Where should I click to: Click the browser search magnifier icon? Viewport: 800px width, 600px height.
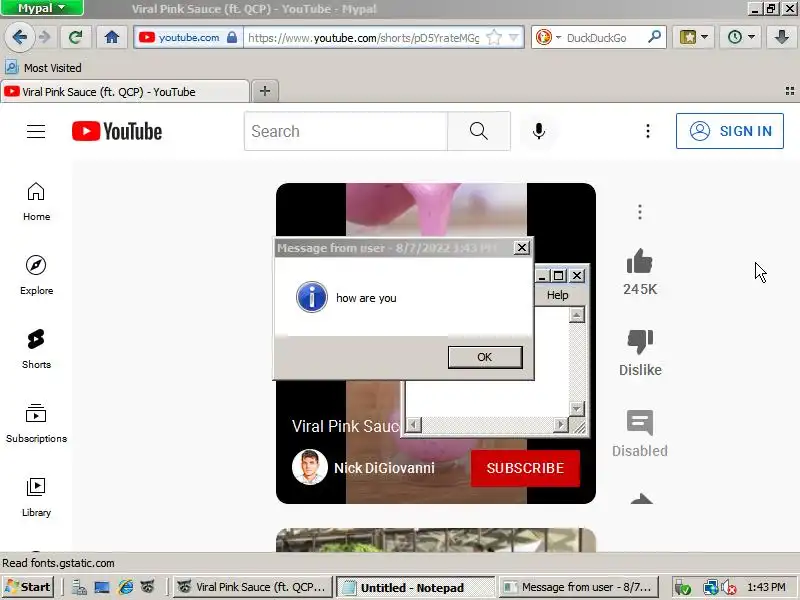tap(654, 37)
